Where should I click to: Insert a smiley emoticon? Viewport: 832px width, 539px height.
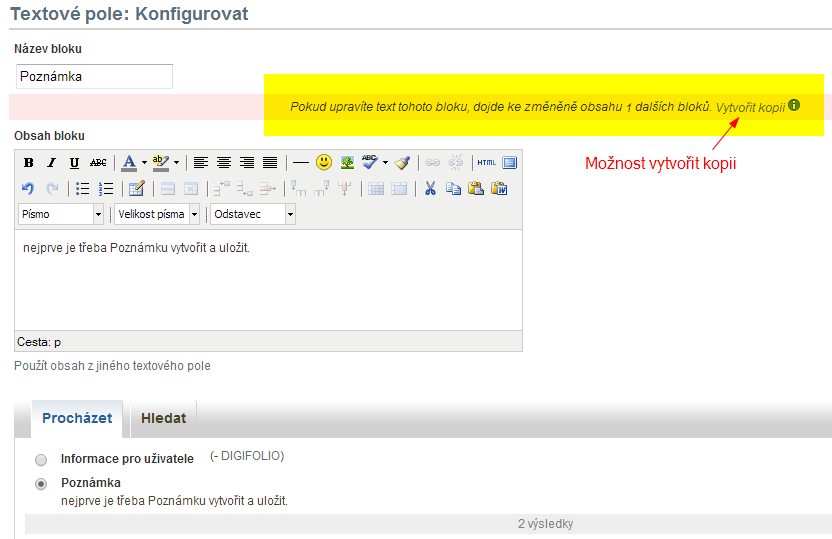click(324, 162)
